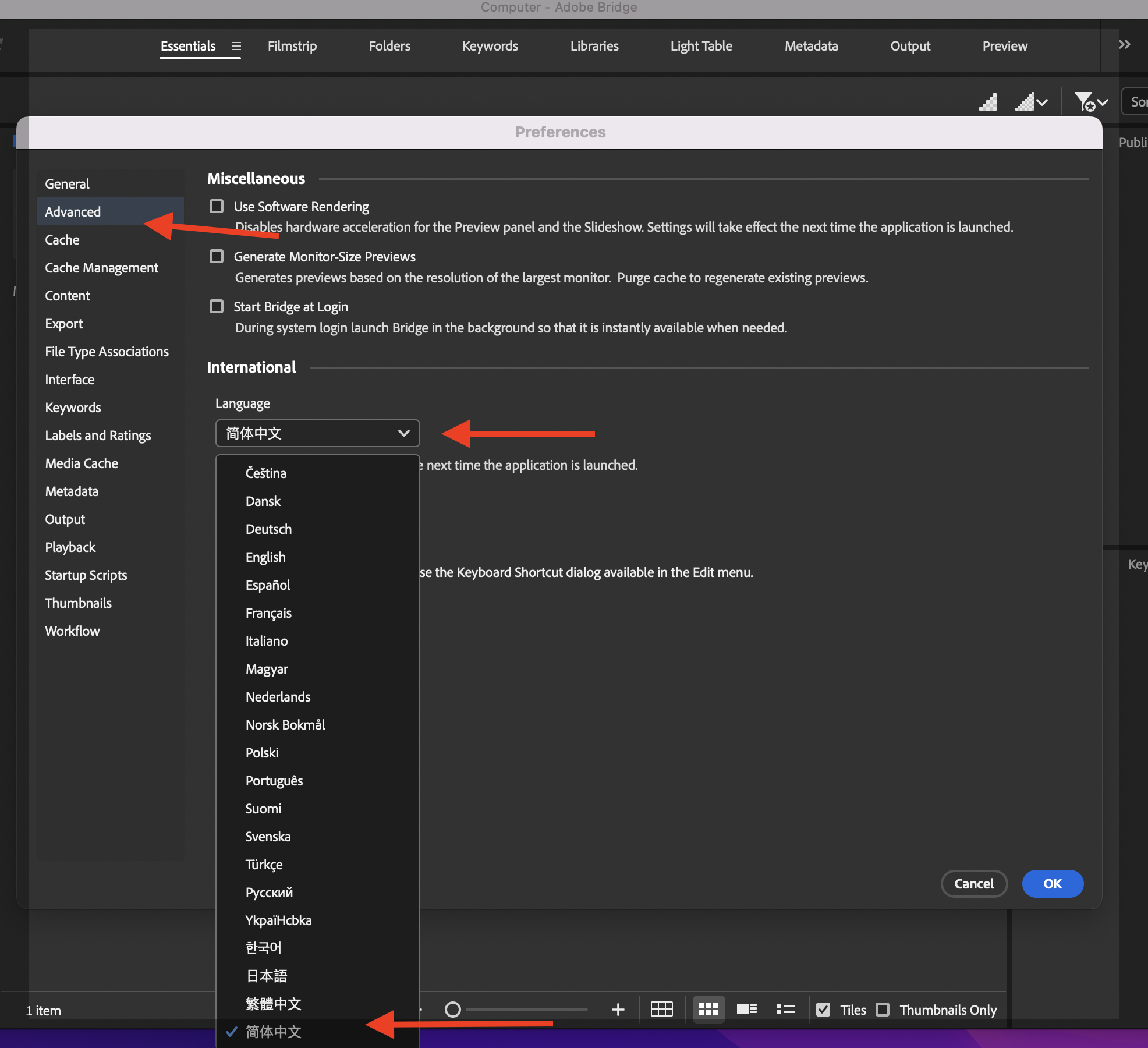Click the thumbnail size slider handle
The image size is (1148, 1048).
pyautogui.click(x=452, y=1010)
